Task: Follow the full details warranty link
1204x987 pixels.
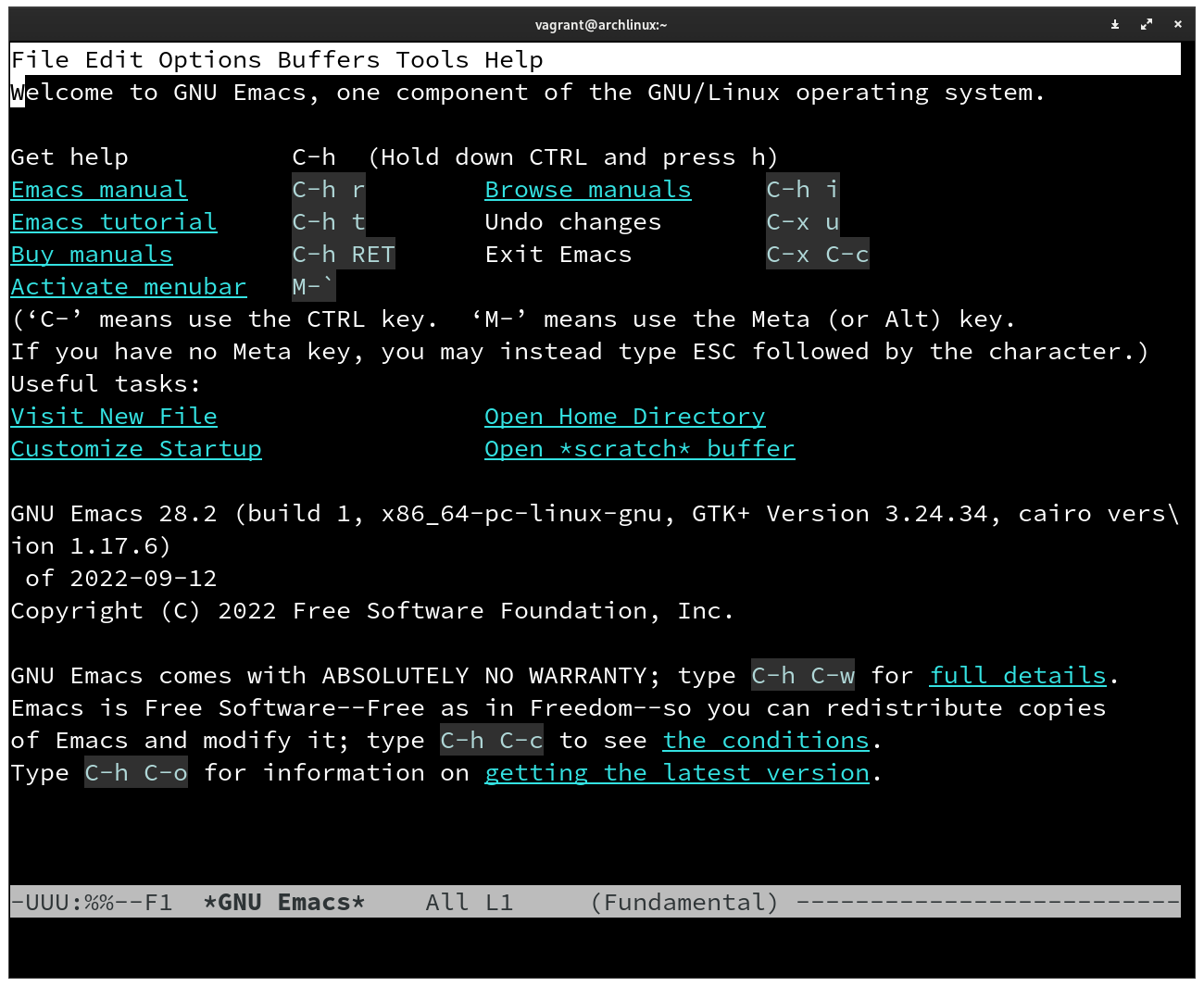Action: 1018,676
